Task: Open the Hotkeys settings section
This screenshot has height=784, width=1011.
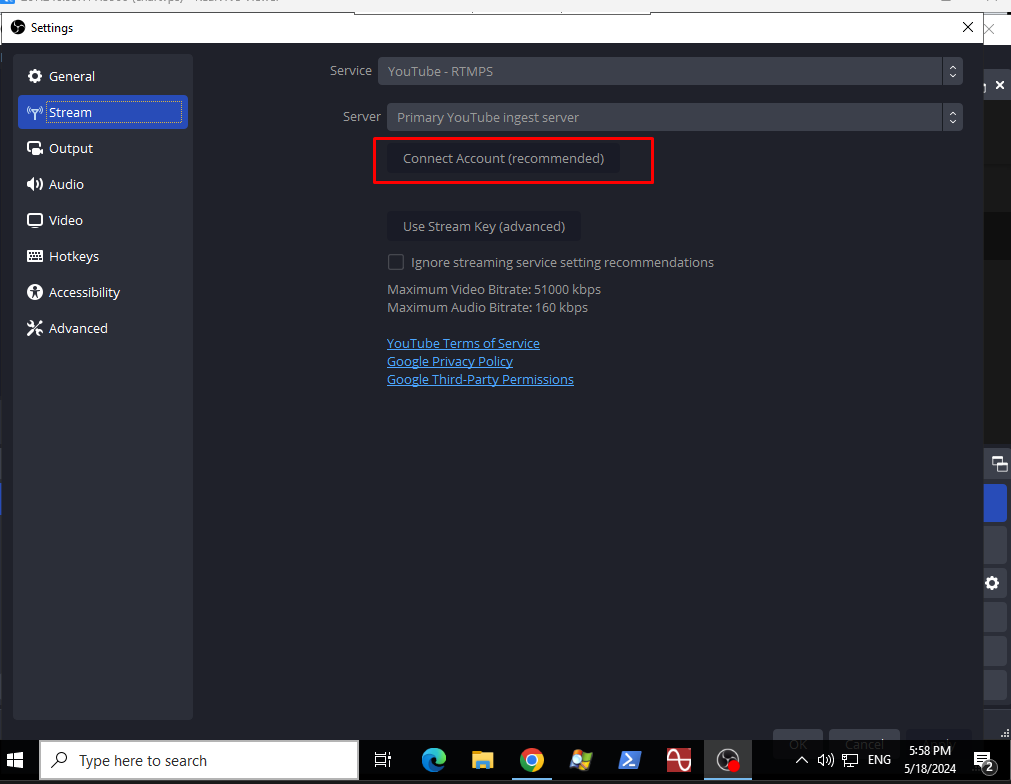Action: (73, 256)
